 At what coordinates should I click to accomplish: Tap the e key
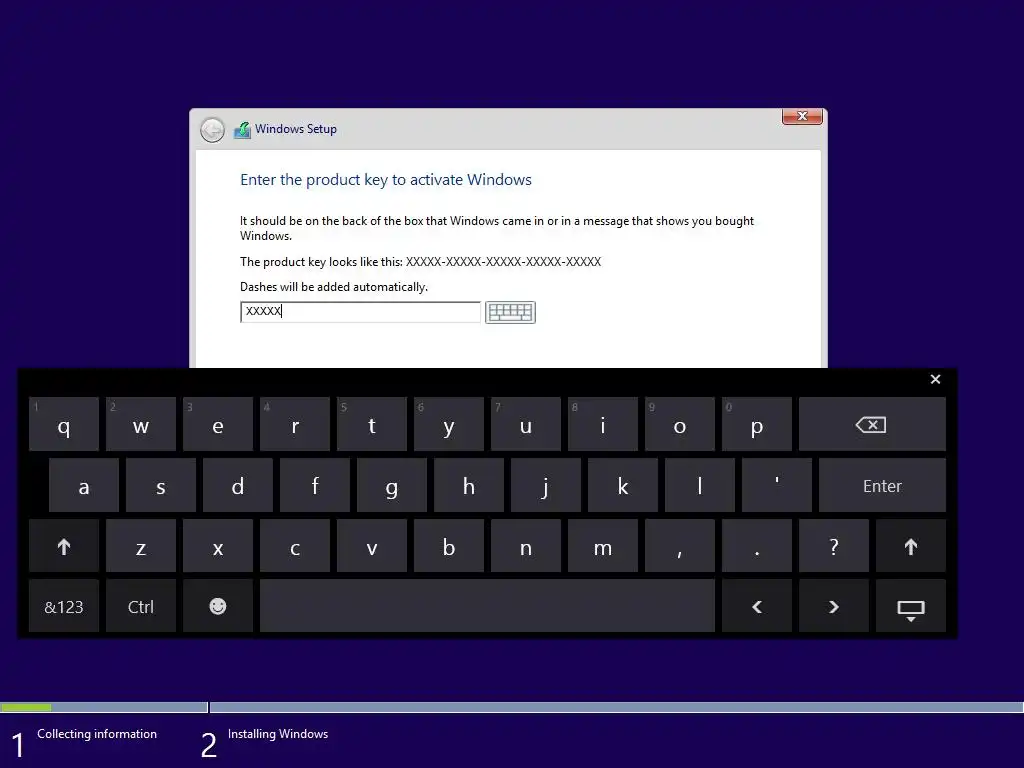coord(217,424)
